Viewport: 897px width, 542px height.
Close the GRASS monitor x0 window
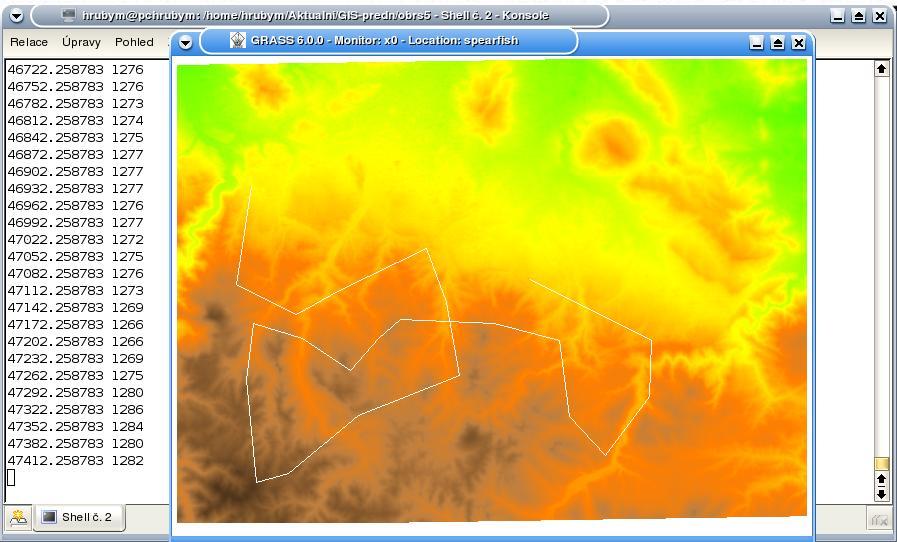point(799,42)
